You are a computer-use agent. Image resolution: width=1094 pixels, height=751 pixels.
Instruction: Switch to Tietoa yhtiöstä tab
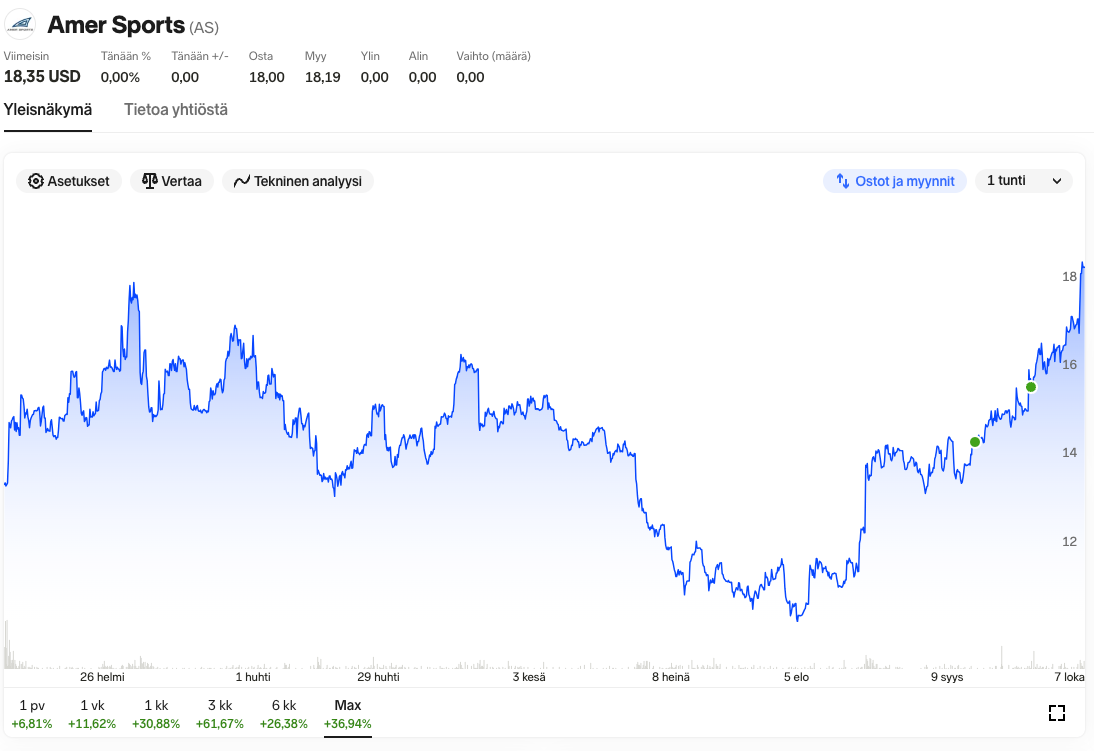pos(176,110)
